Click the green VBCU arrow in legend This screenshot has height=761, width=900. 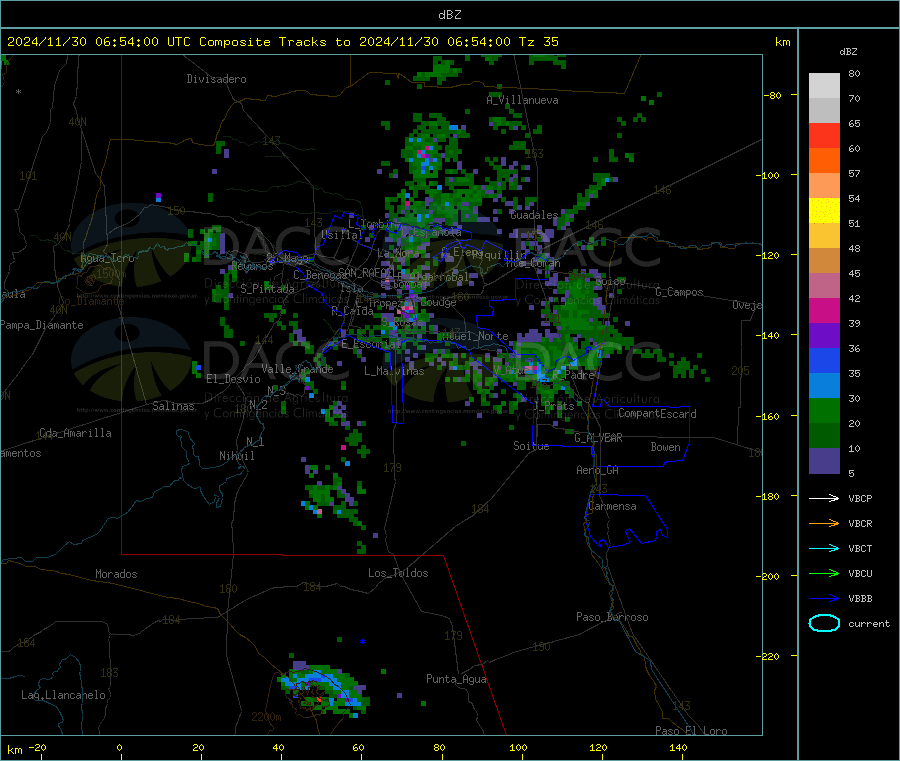pos(824,573)
